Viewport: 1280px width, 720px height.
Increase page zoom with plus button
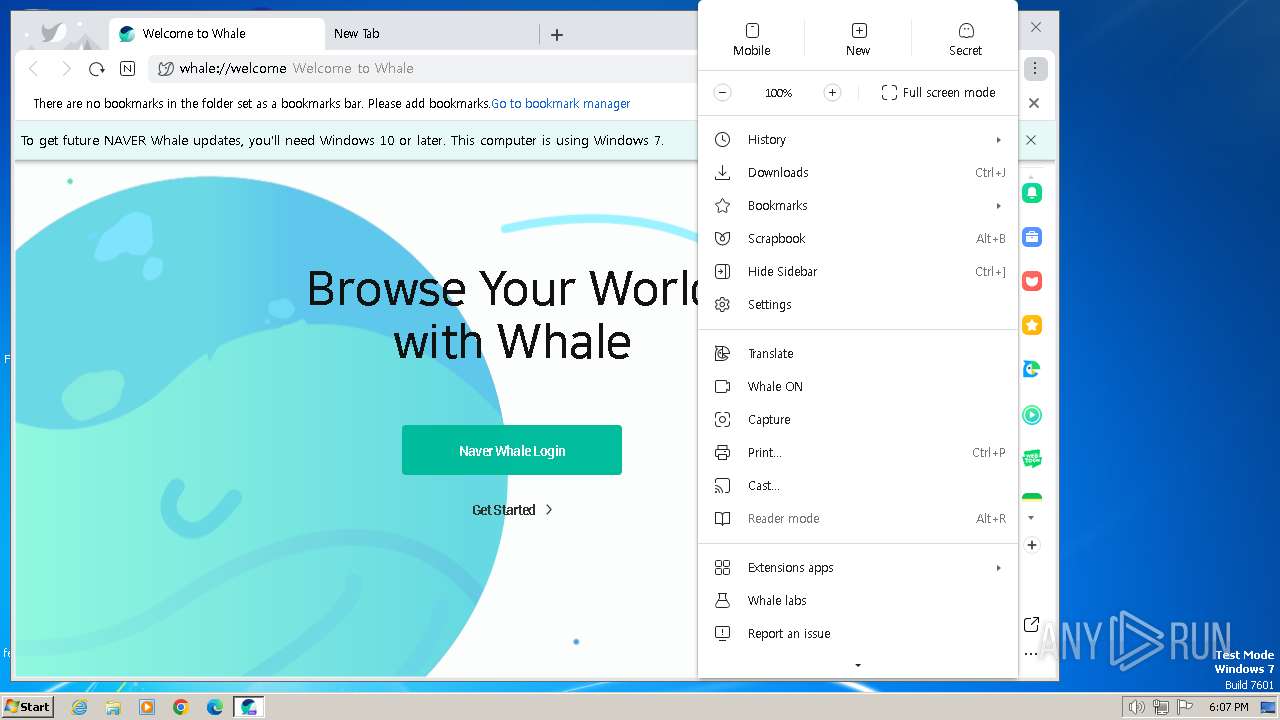click(x=832, y=92)
